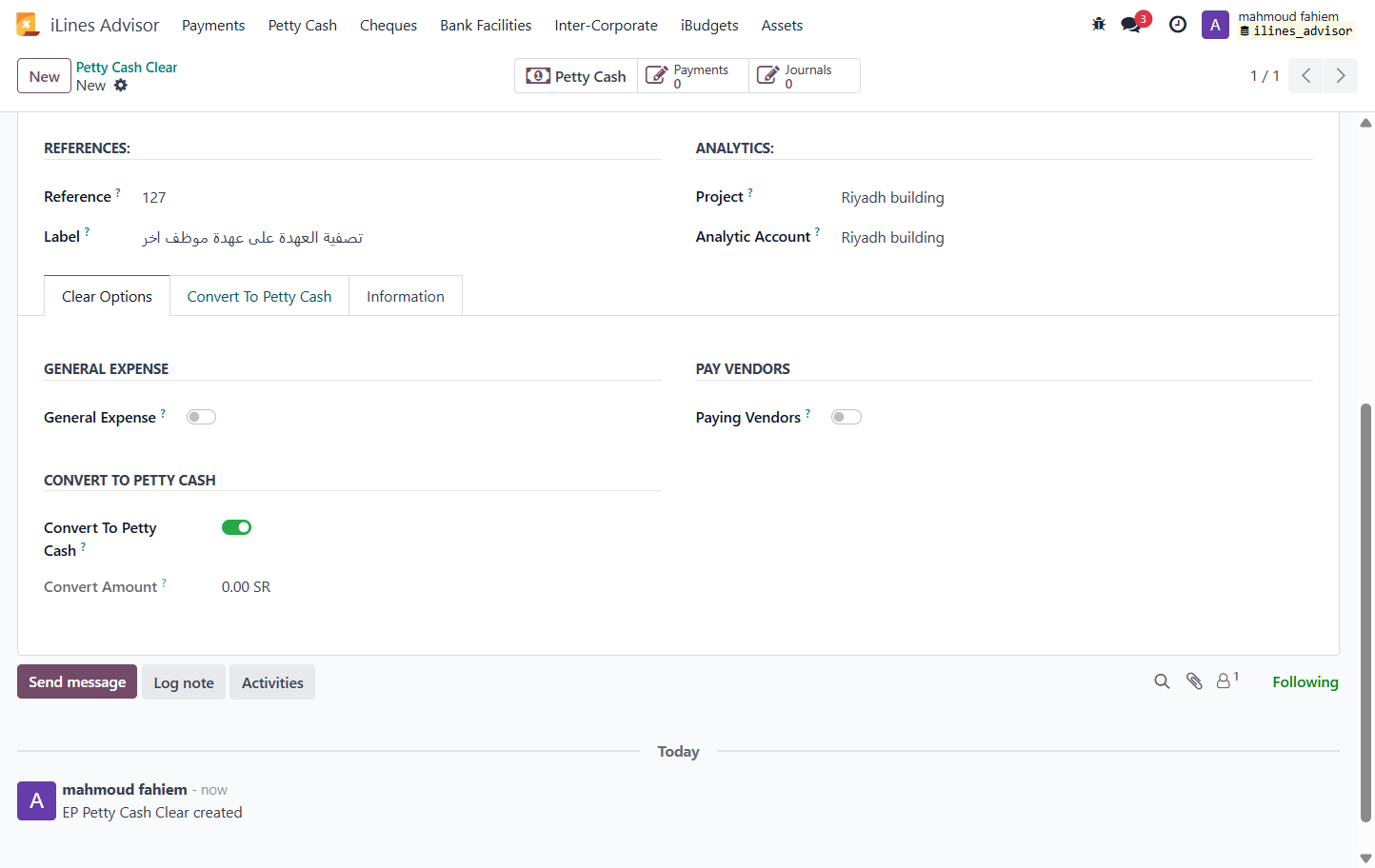Open the Inter-Corporate menu
The width and height of the screenshot is (1375, 868).
coord(606,26)
